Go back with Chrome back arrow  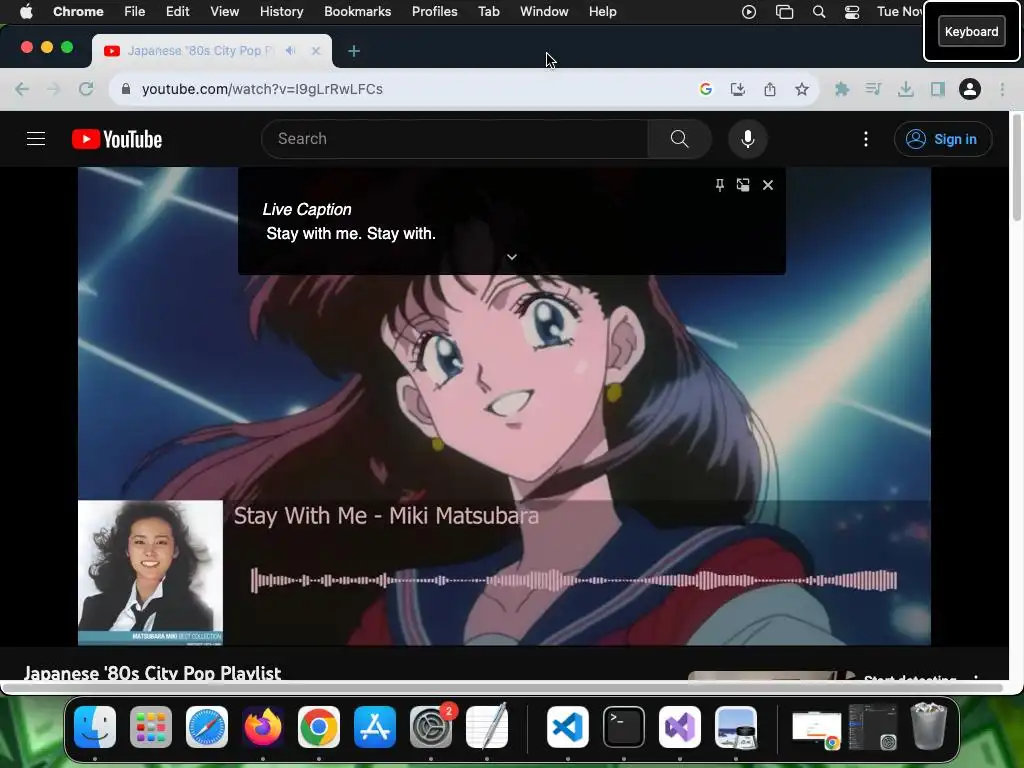(22, 89)
